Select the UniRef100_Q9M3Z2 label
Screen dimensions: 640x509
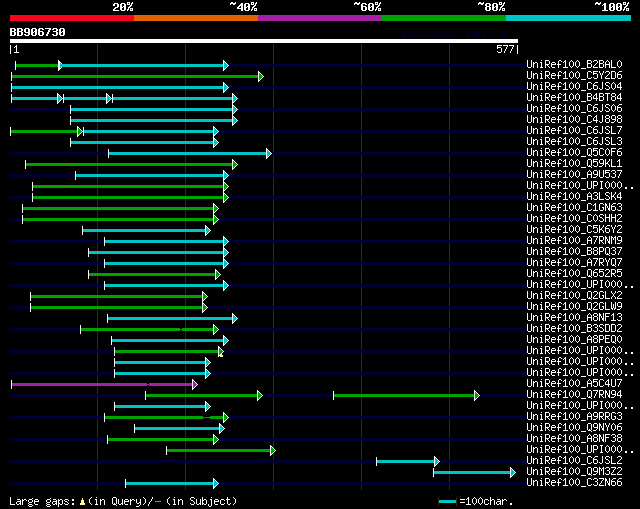[574, 472]
